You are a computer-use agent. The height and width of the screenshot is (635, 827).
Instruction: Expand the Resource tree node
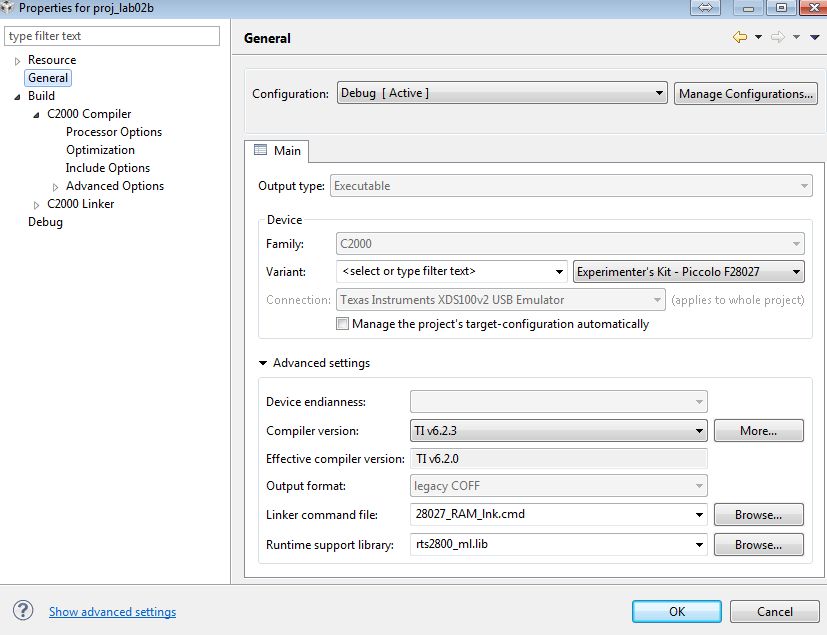tap(16, 59)
